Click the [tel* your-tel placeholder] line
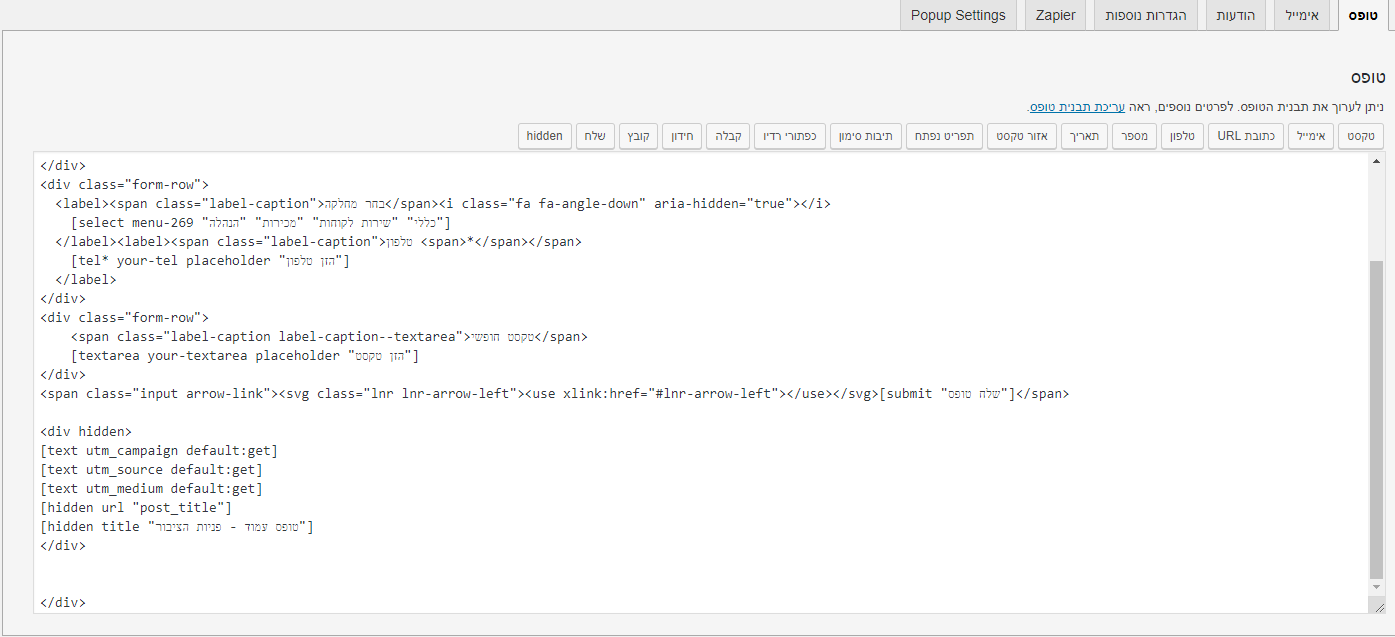This screenshot has width=1395, height=637. click(x=211, y=261)
